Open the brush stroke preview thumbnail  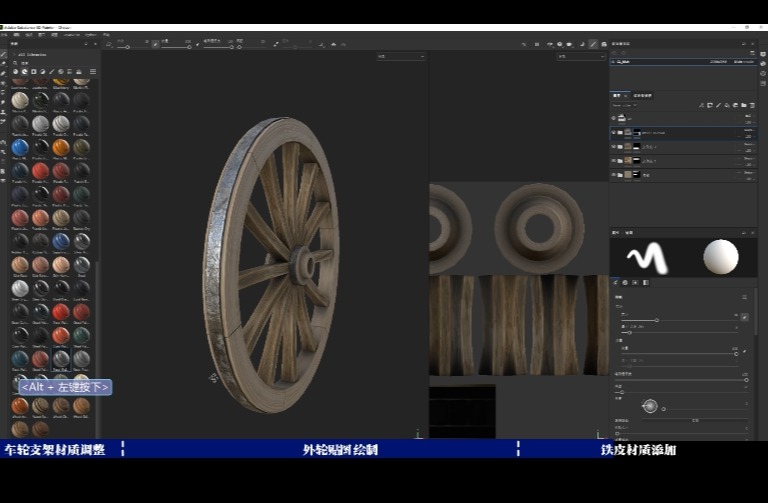tap(647, 258)
